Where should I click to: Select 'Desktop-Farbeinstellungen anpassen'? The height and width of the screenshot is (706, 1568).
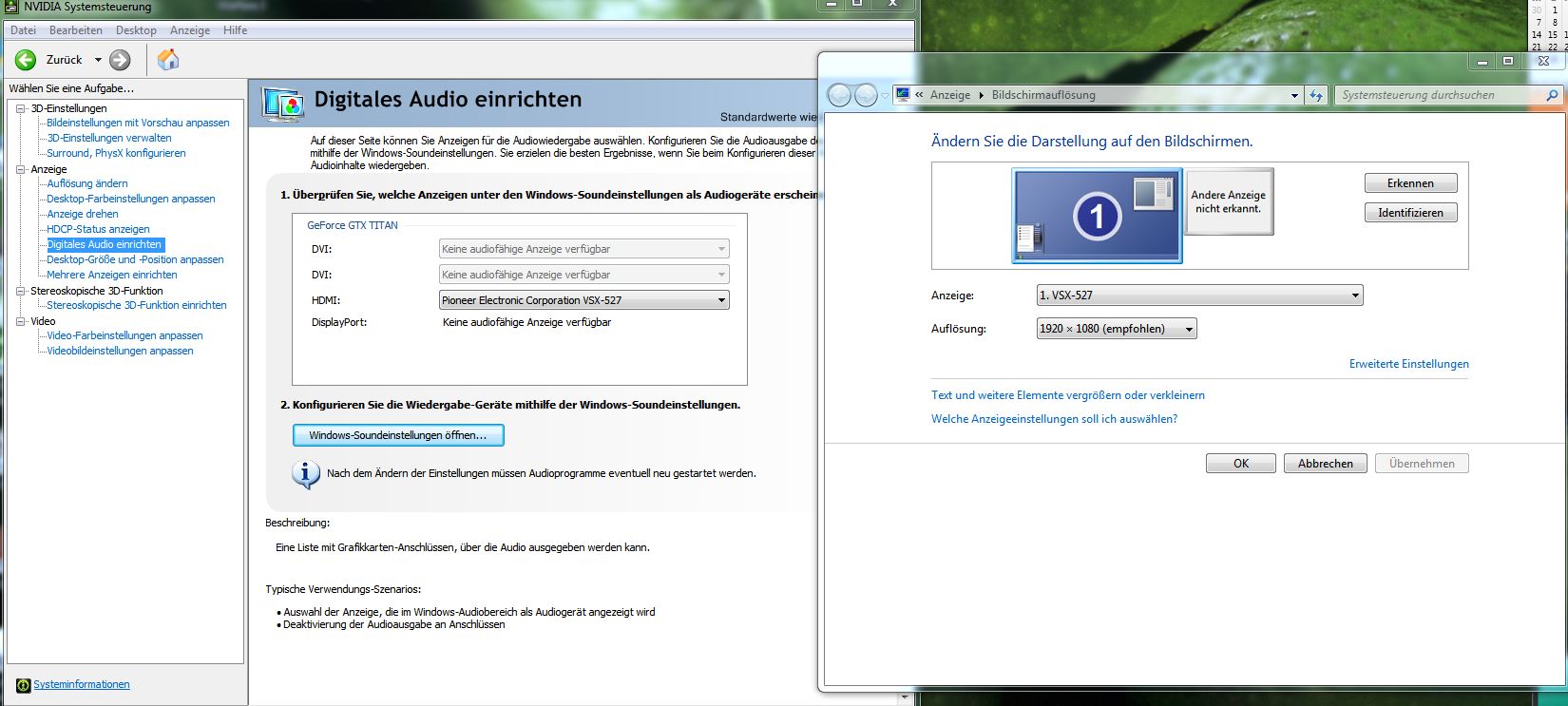(x=131, y=199)
